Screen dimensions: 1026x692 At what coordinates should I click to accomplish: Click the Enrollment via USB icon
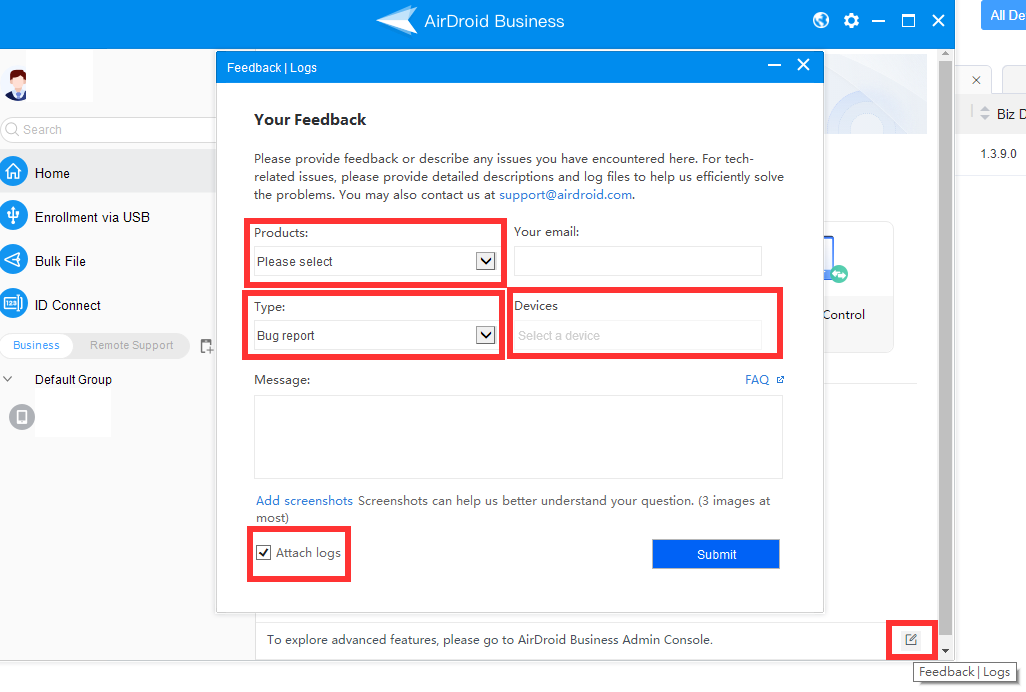(x=13, y=216)
